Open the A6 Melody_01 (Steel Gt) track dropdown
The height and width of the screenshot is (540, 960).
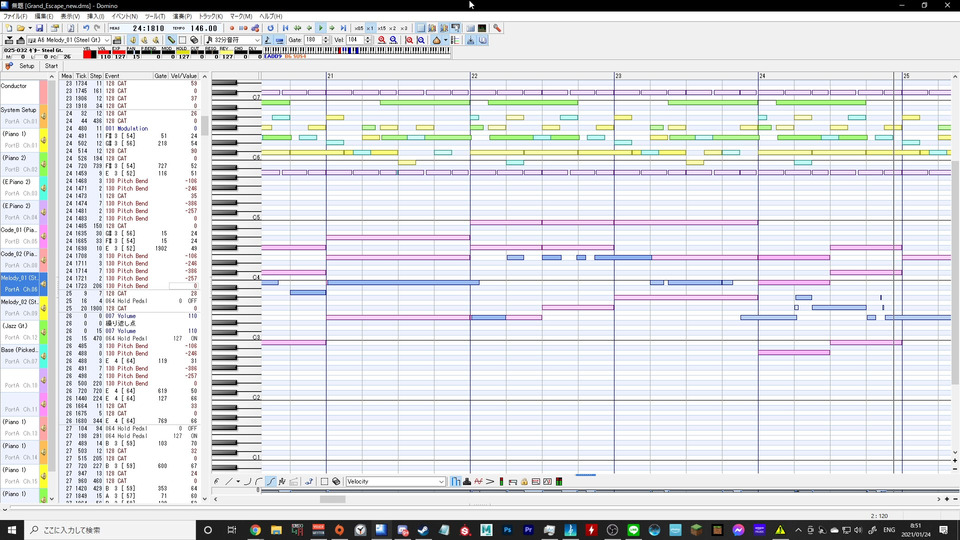pos(107,40)
